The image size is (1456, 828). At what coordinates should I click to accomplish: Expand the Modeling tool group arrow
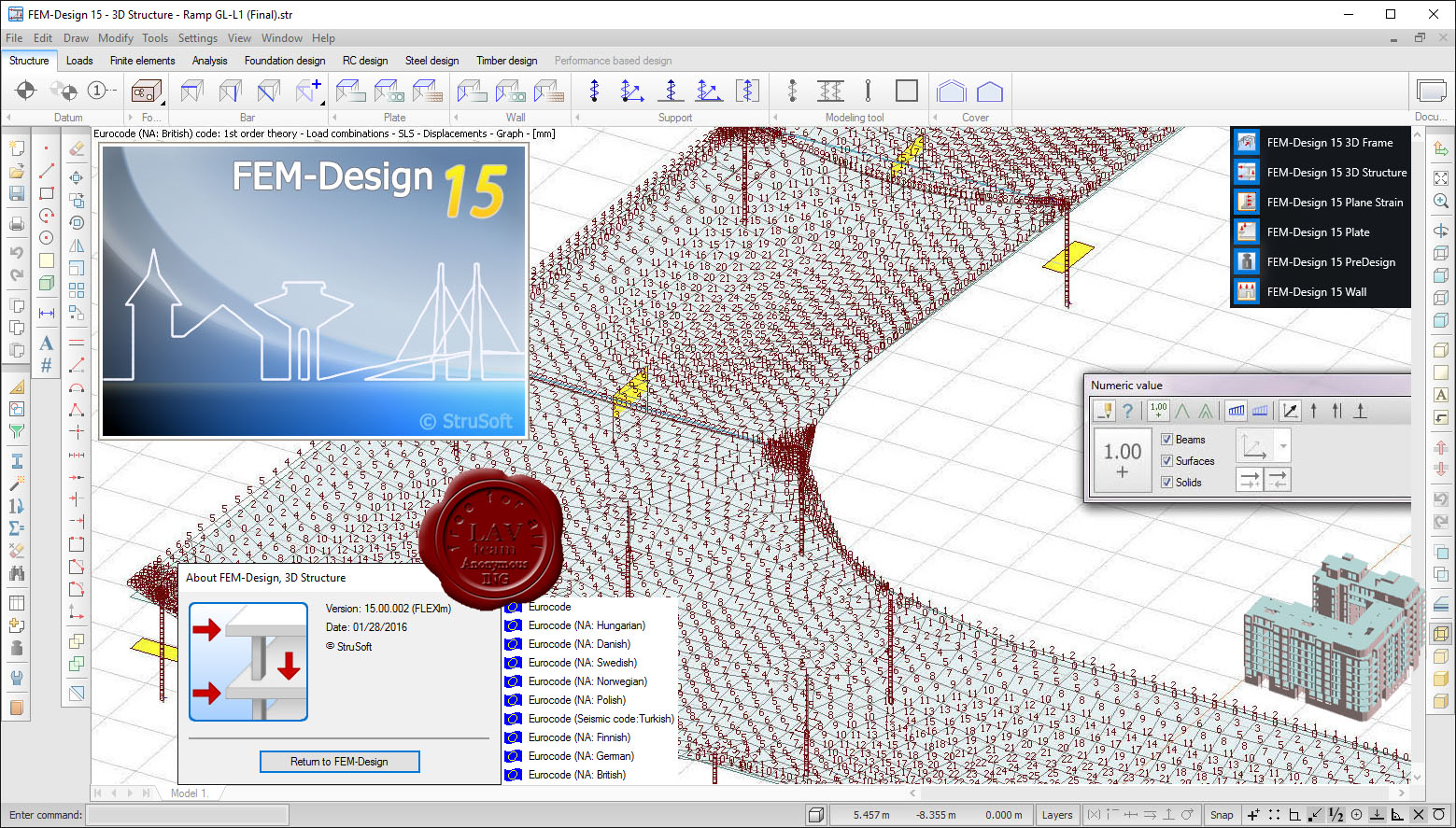775,118
